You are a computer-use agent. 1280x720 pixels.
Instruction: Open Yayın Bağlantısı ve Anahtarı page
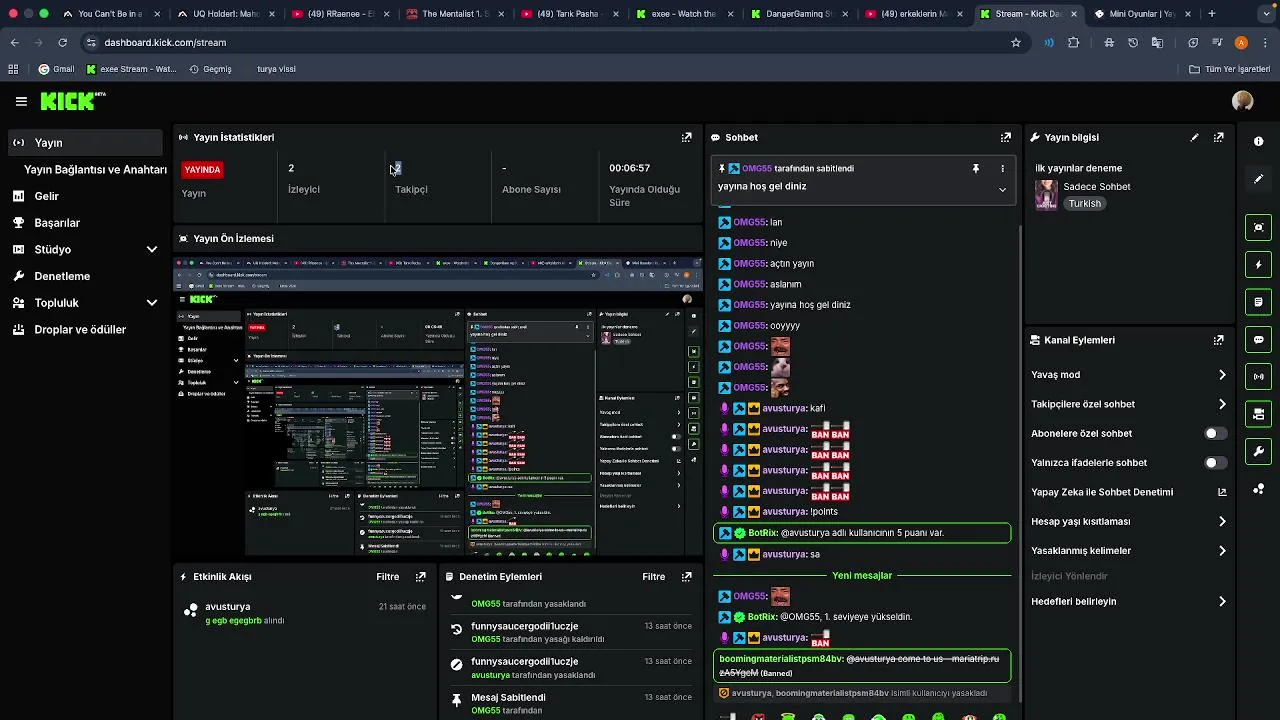tap(95, 170)
